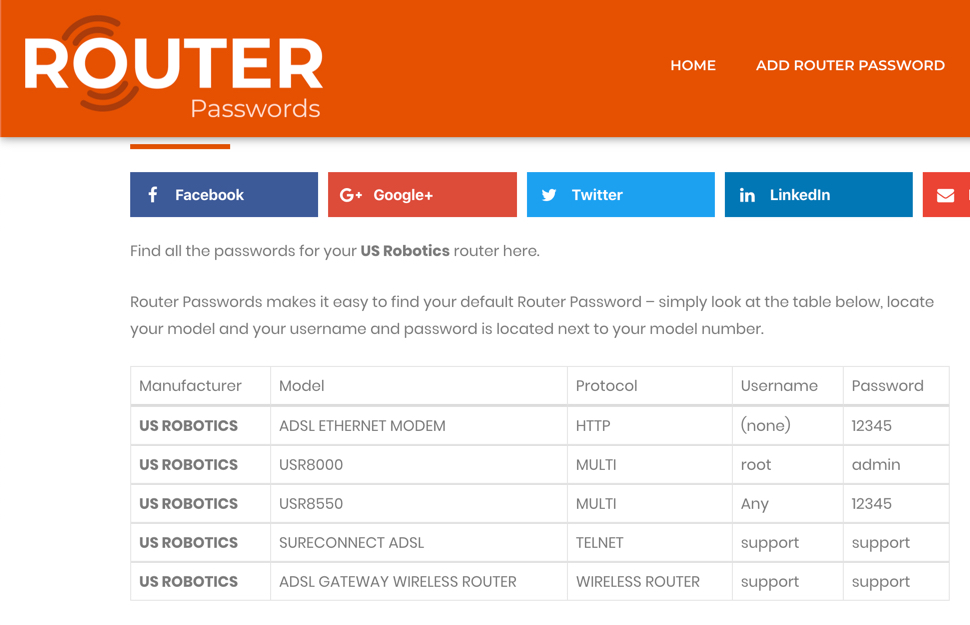Click the Google+ share icon
Screen dimensions: 970x625
pos(350,194)
